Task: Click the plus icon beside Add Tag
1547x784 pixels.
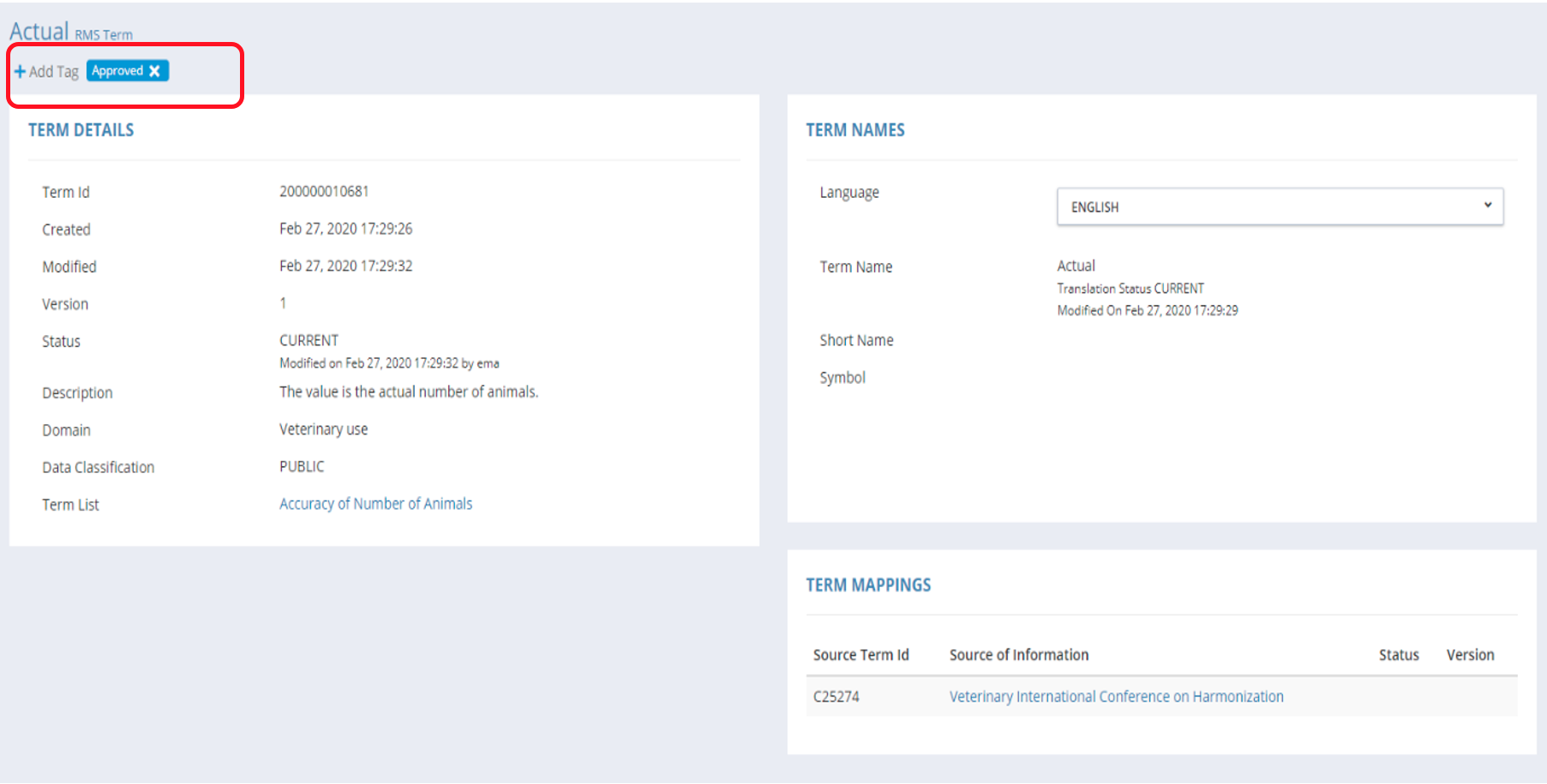Action: click(x=20, y=71)
